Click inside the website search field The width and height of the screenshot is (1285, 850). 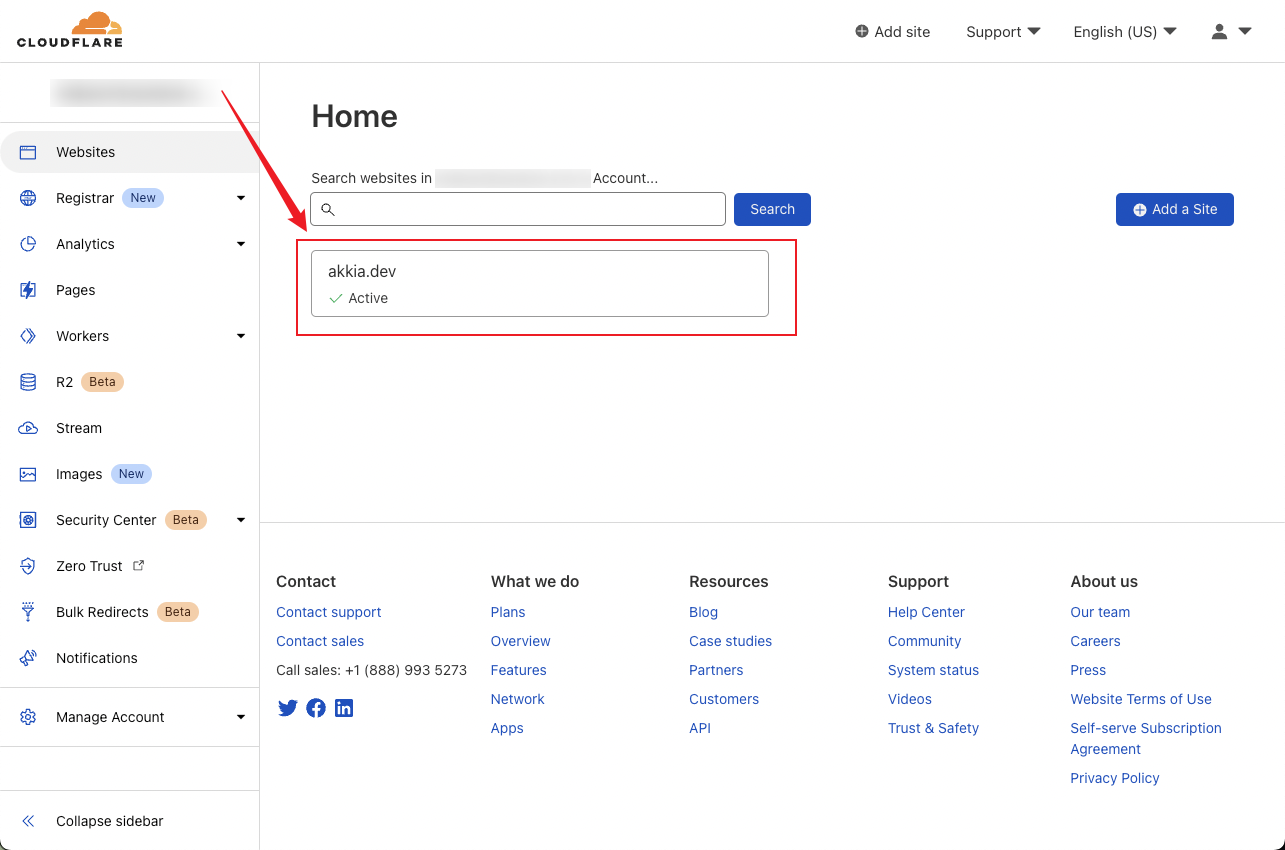[x=517, y=209]
